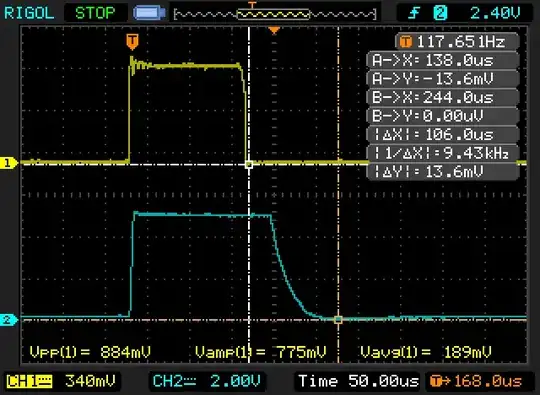Viewport: 540px width, 395px height.
Task: Click the orange T trigger marker on waveform
Action: pos(132,42)
